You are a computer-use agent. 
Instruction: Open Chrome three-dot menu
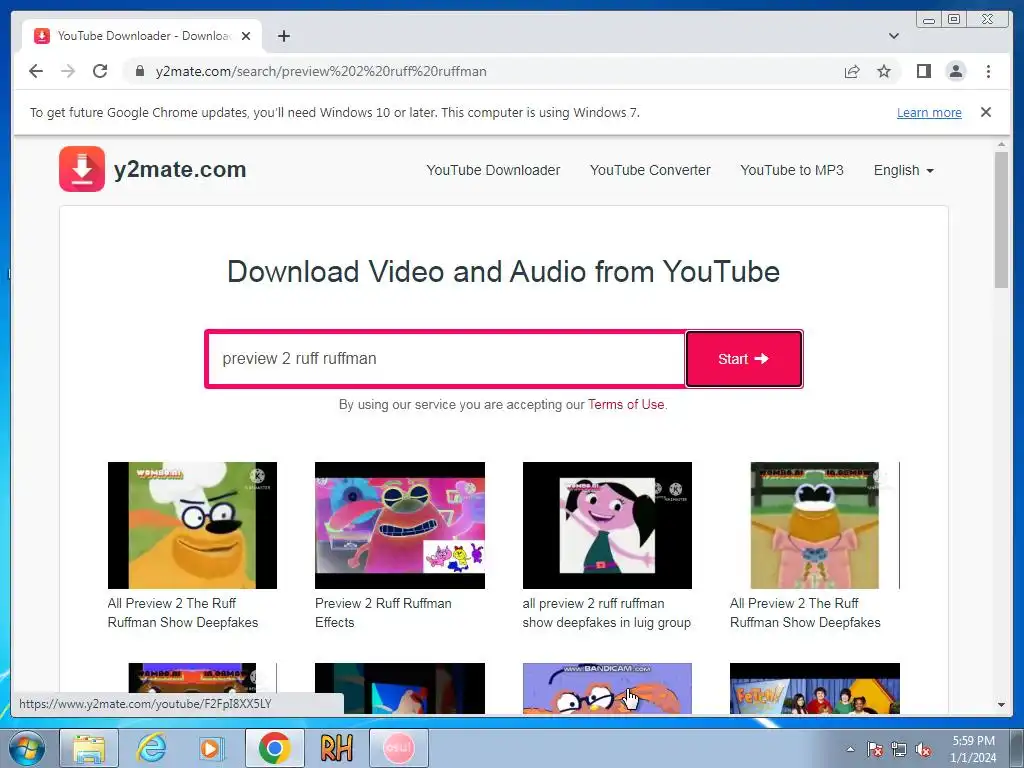pyautogui.click(x=988, y=71)
